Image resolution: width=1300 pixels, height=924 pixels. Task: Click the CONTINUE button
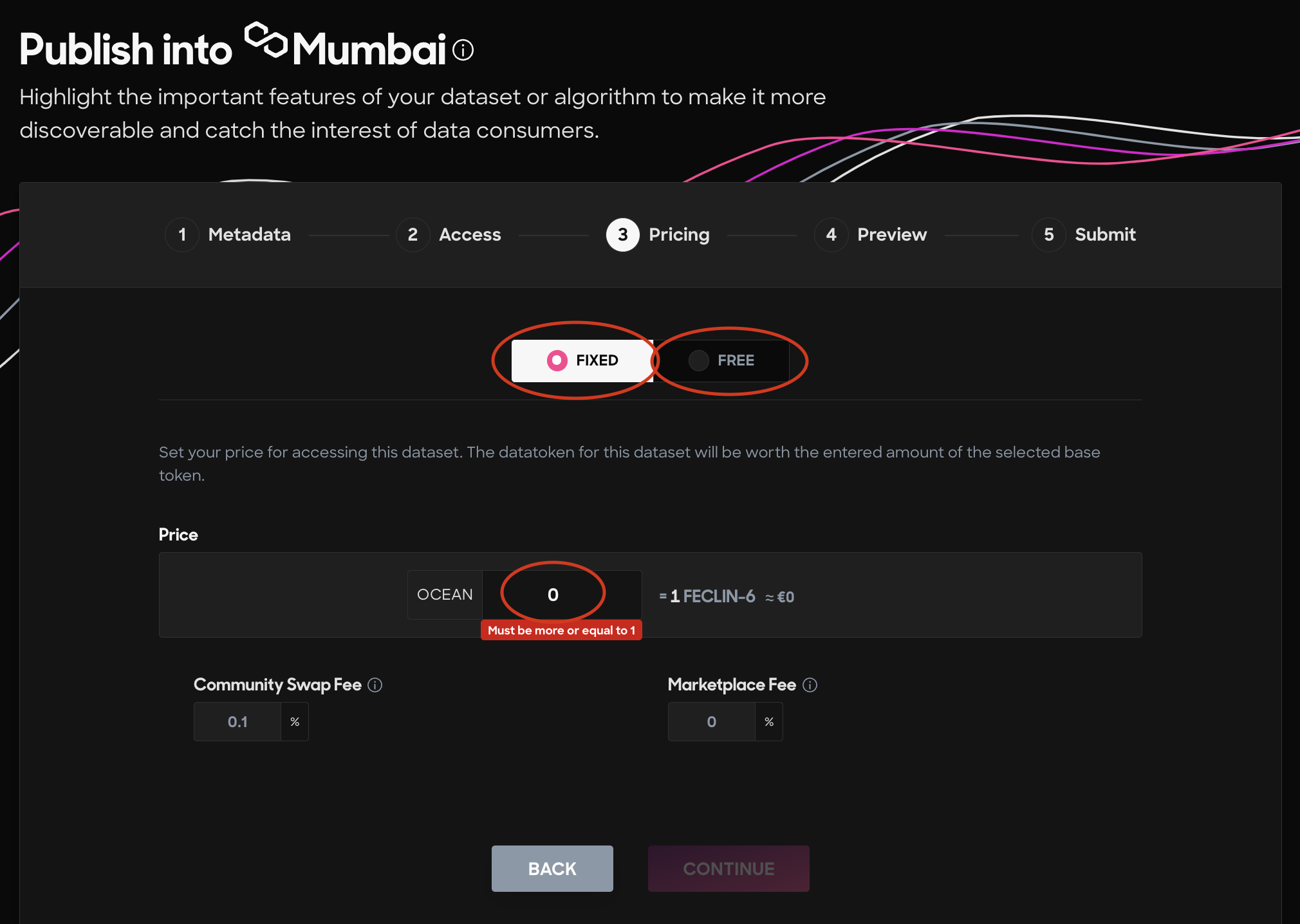(x=729, y=869)
